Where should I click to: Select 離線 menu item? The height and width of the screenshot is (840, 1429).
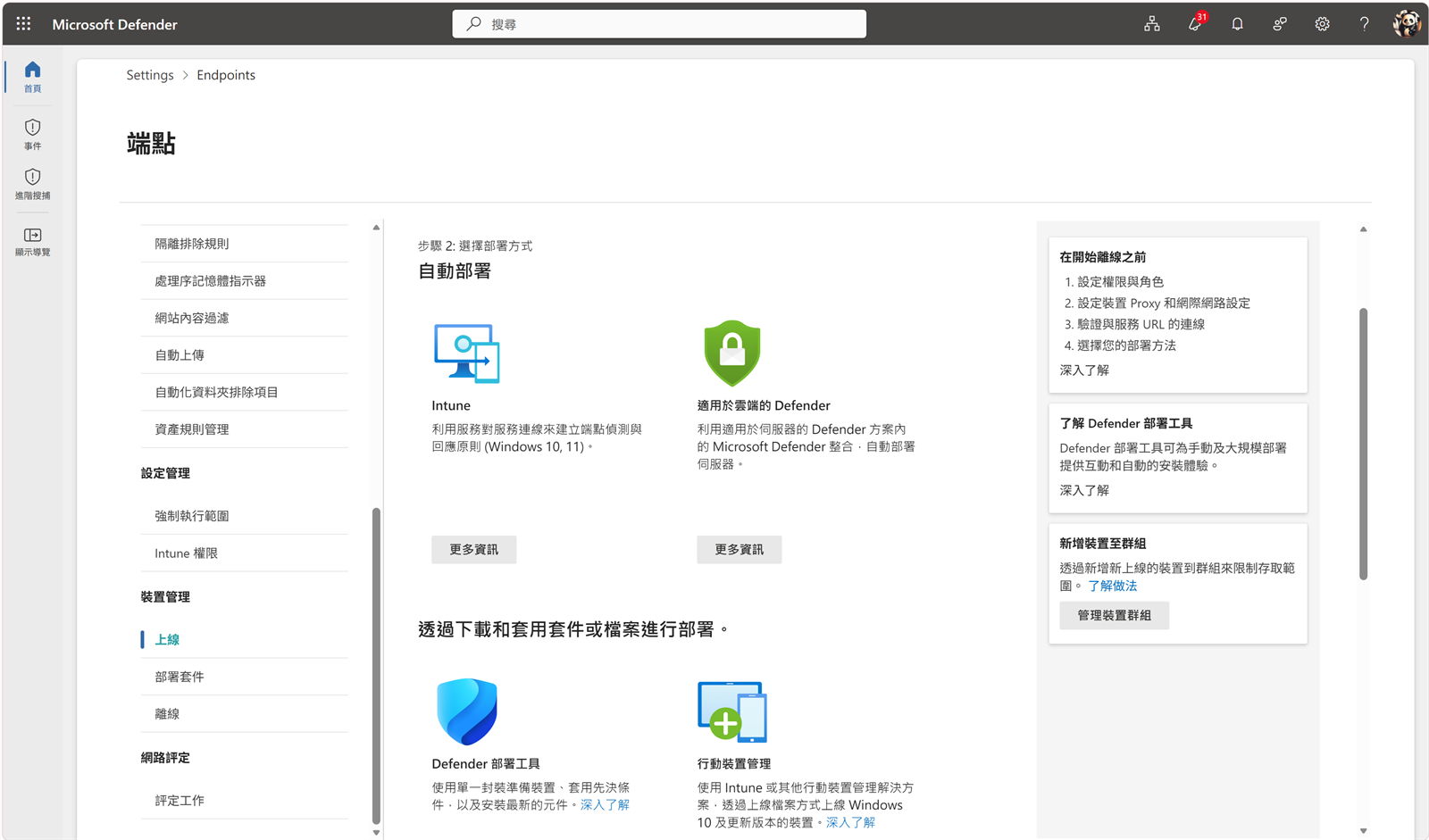pyautogui.click(x=244, y=714)
